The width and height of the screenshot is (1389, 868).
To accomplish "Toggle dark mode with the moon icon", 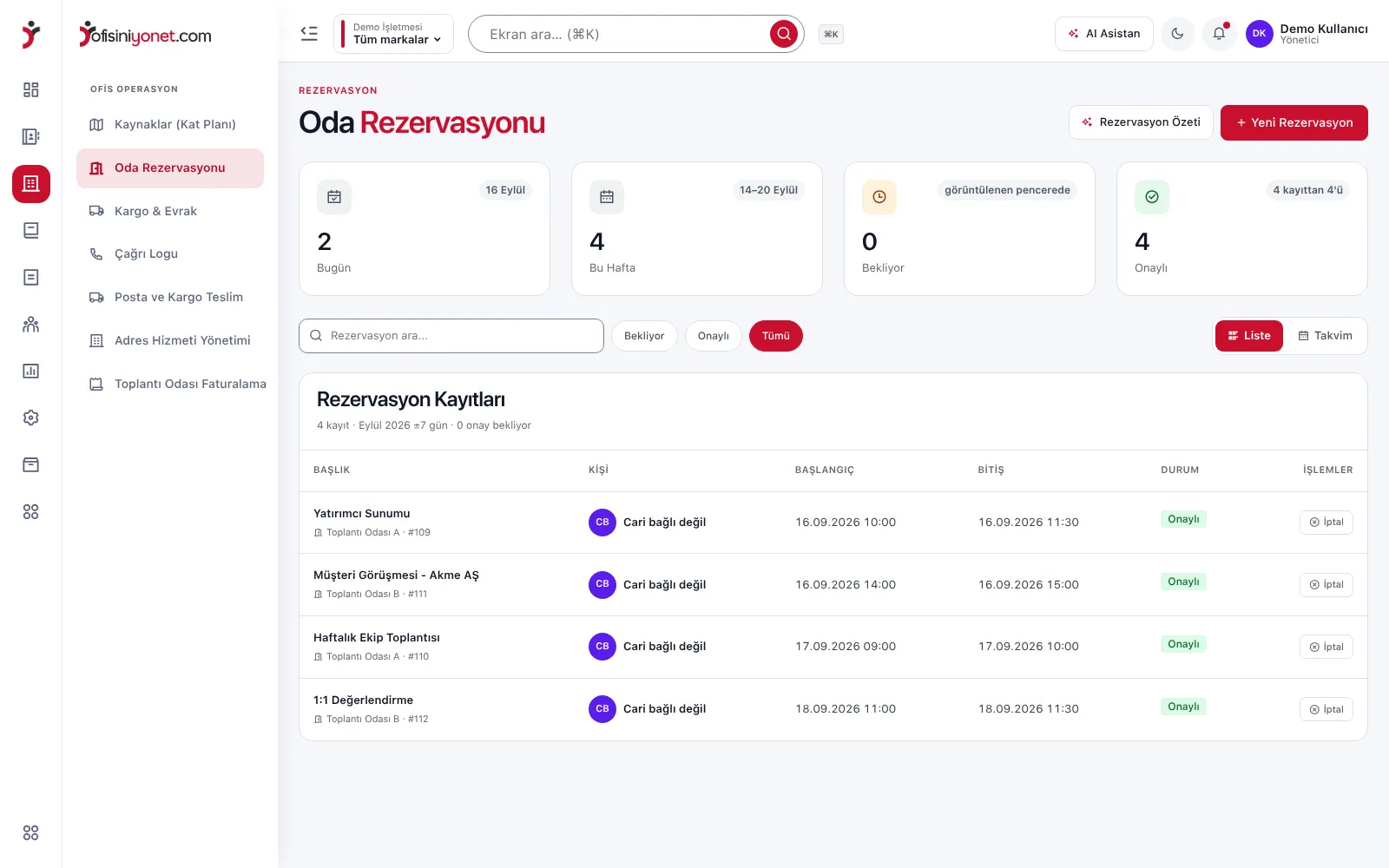I will (x=1177, y=34).
